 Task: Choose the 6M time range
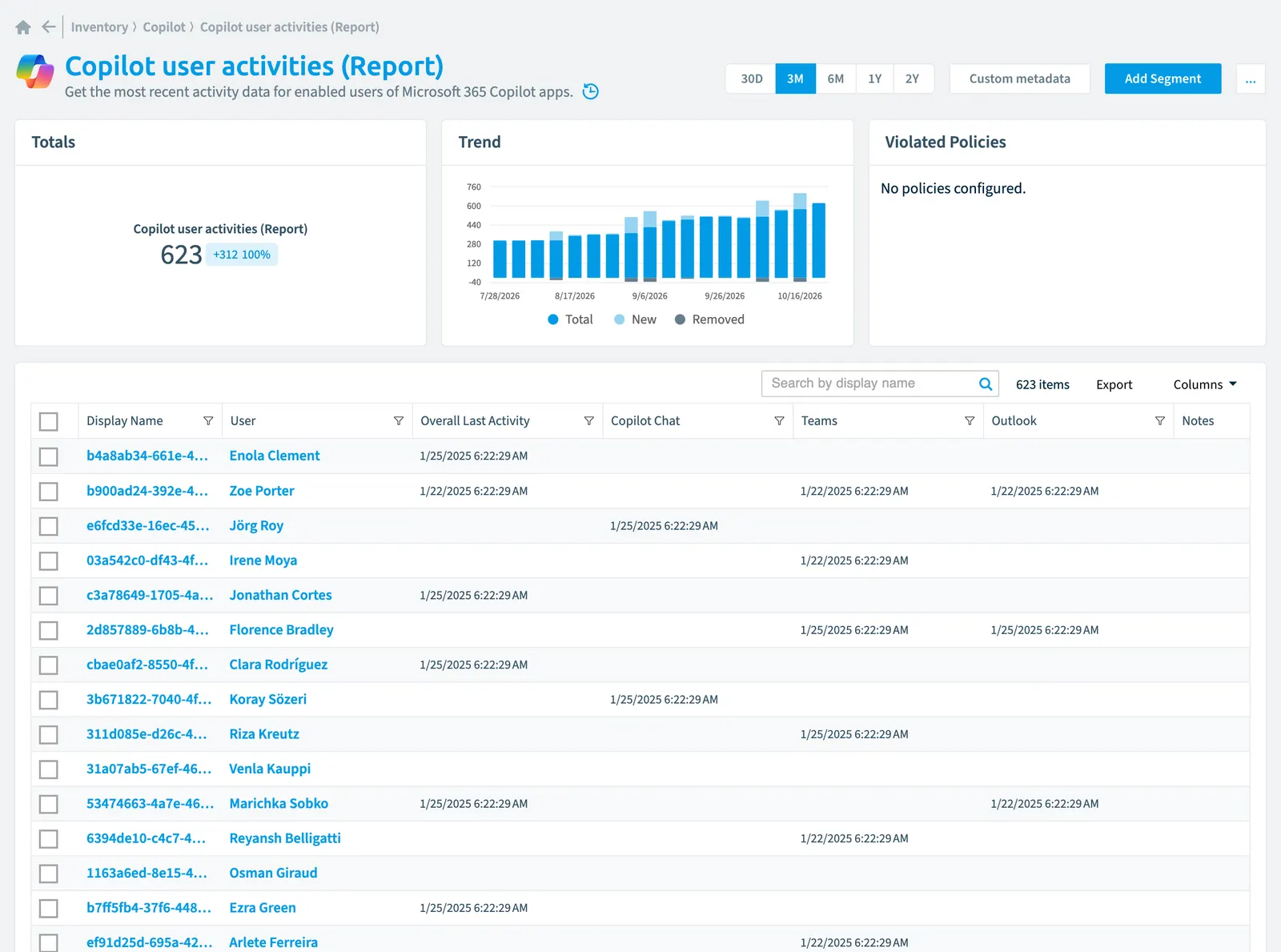(836, 79)
